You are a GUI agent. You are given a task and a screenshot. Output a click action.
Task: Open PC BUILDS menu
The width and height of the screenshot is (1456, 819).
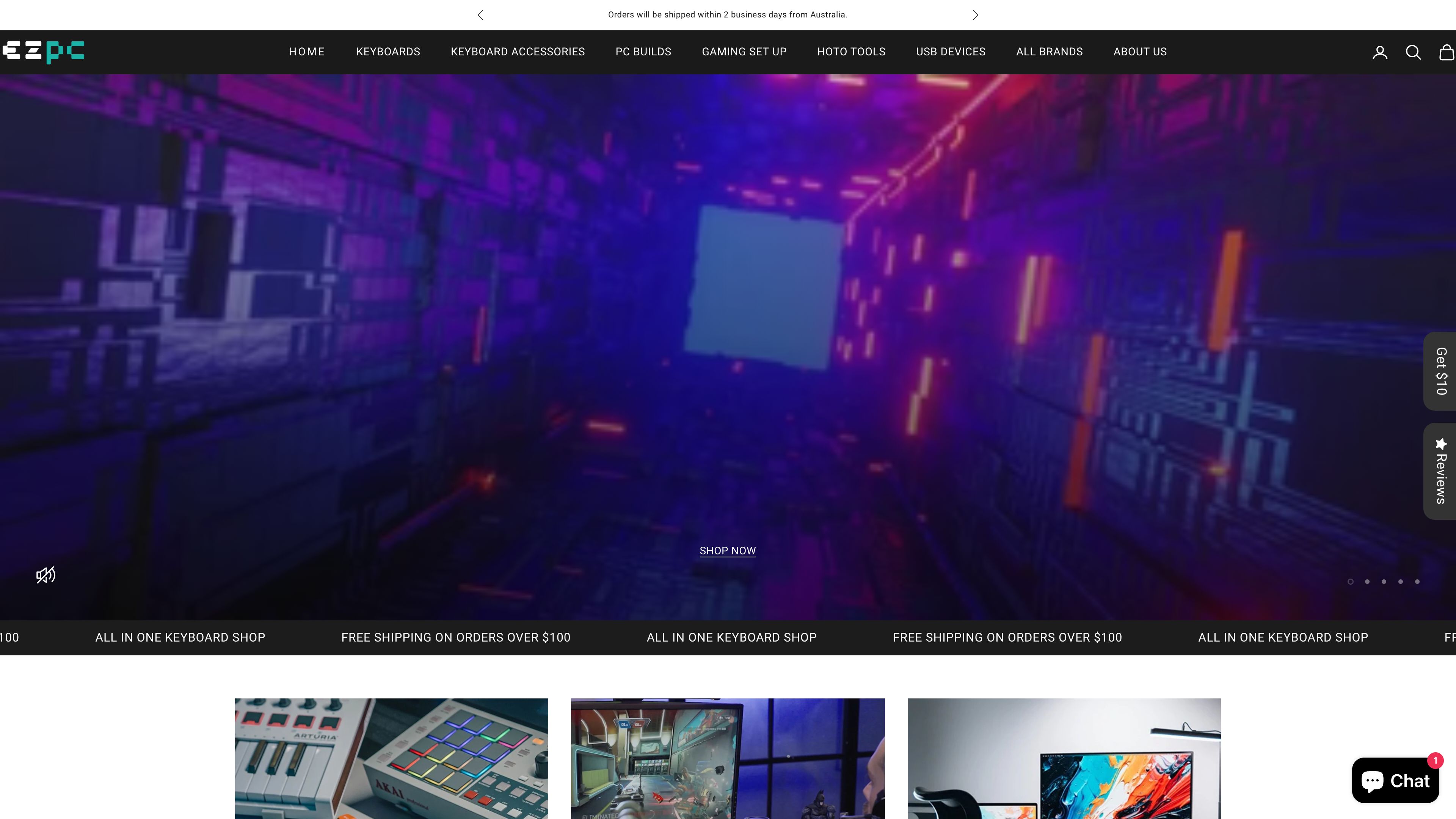(643, 52)
